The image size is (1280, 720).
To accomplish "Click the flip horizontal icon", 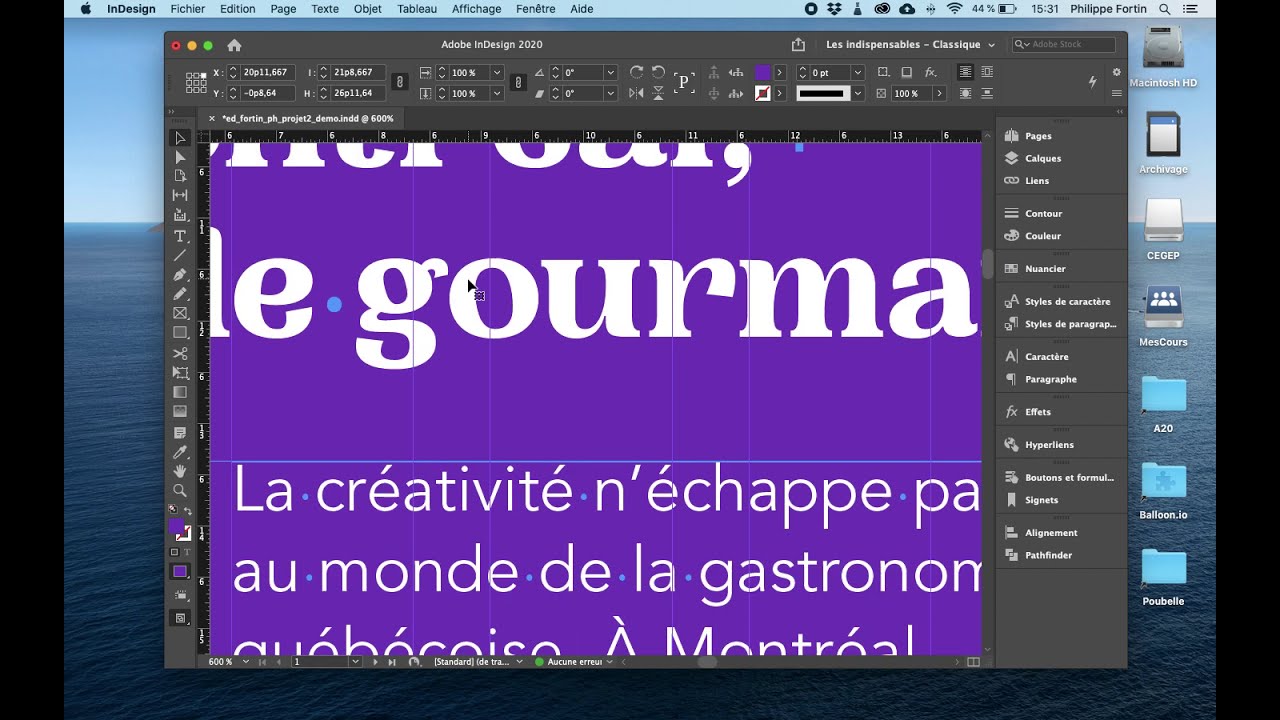I will click(637, 93).
